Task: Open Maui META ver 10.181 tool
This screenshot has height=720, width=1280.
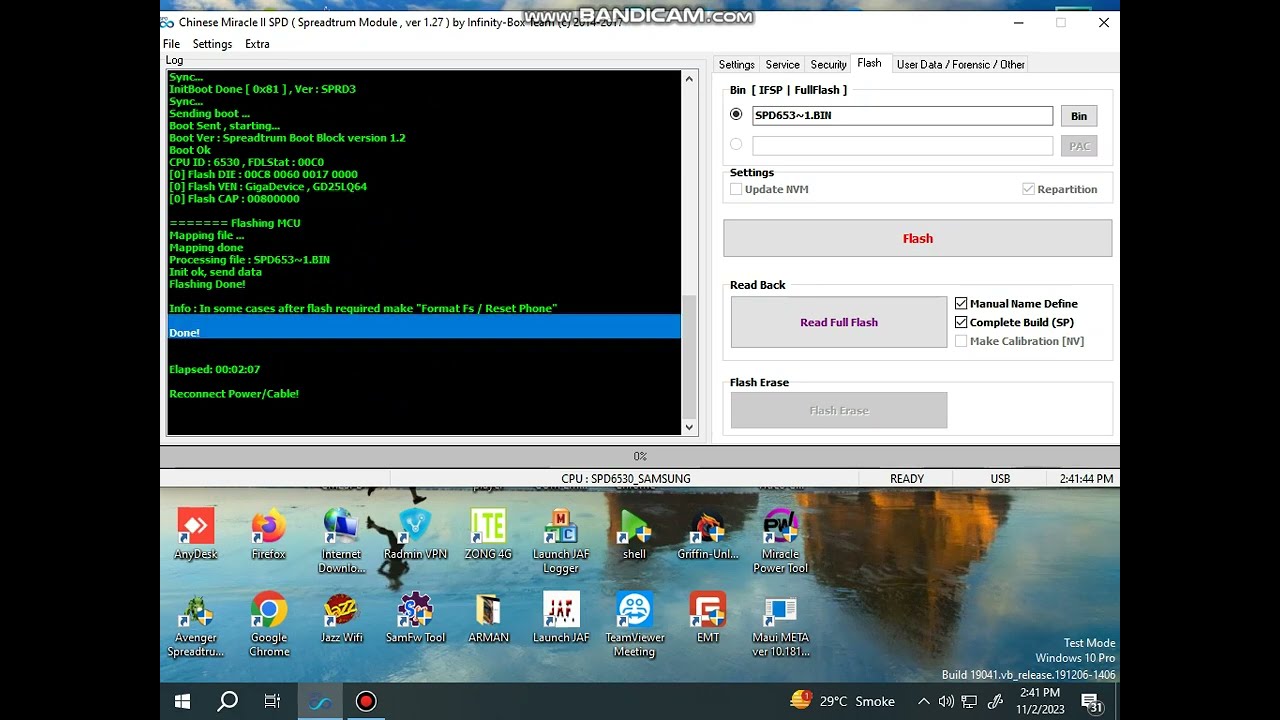Action: pyautogui.click(x=780, y=612)
